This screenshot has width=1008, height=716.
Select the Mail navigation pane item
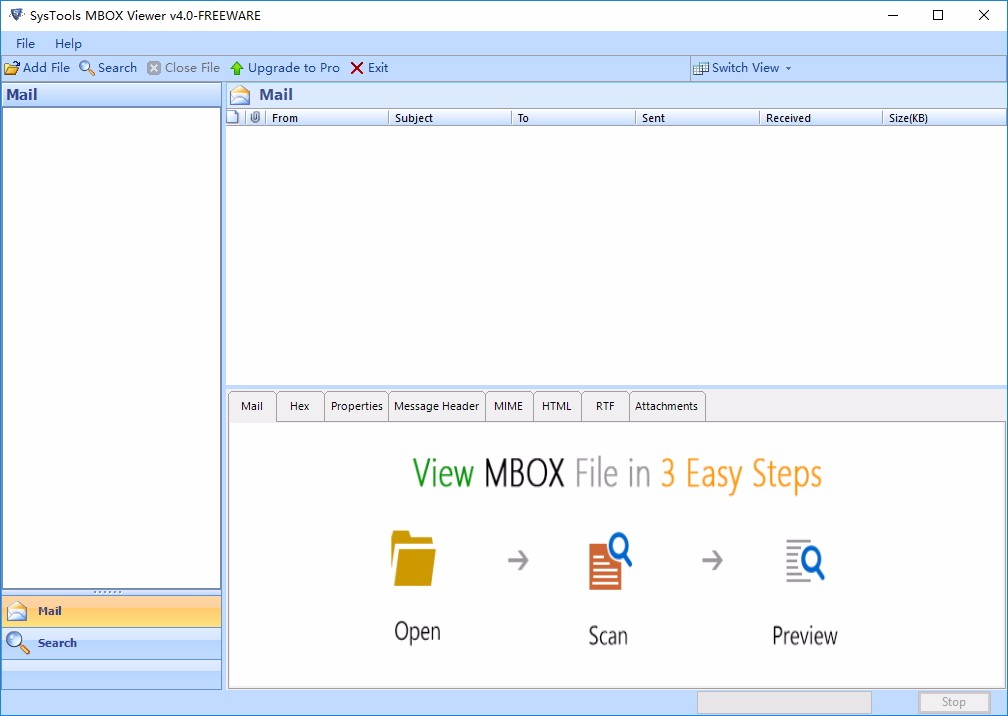111,611
